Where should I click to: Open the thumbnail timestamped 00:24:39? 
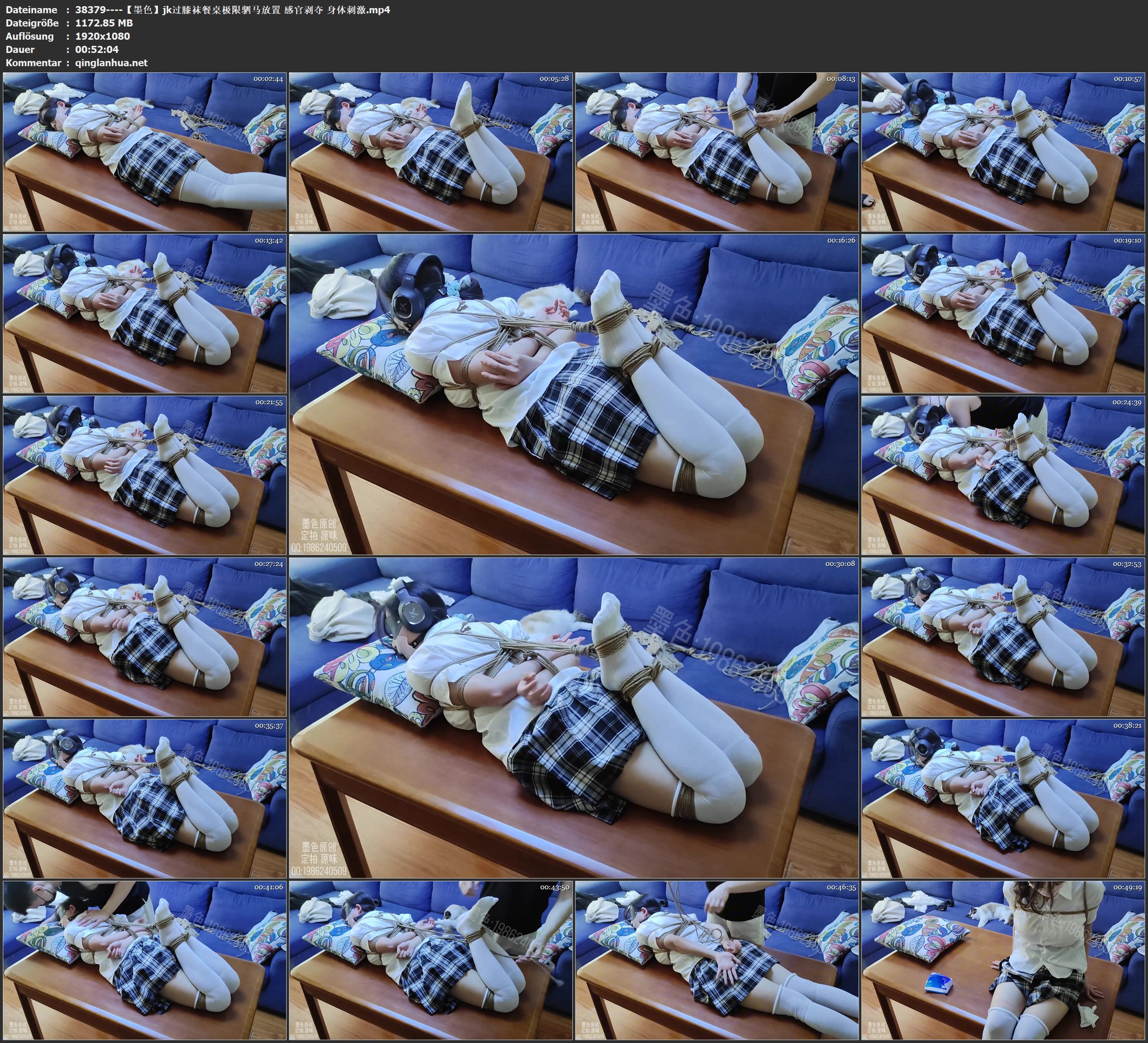pyautogui.click(x=1003, y=475)
